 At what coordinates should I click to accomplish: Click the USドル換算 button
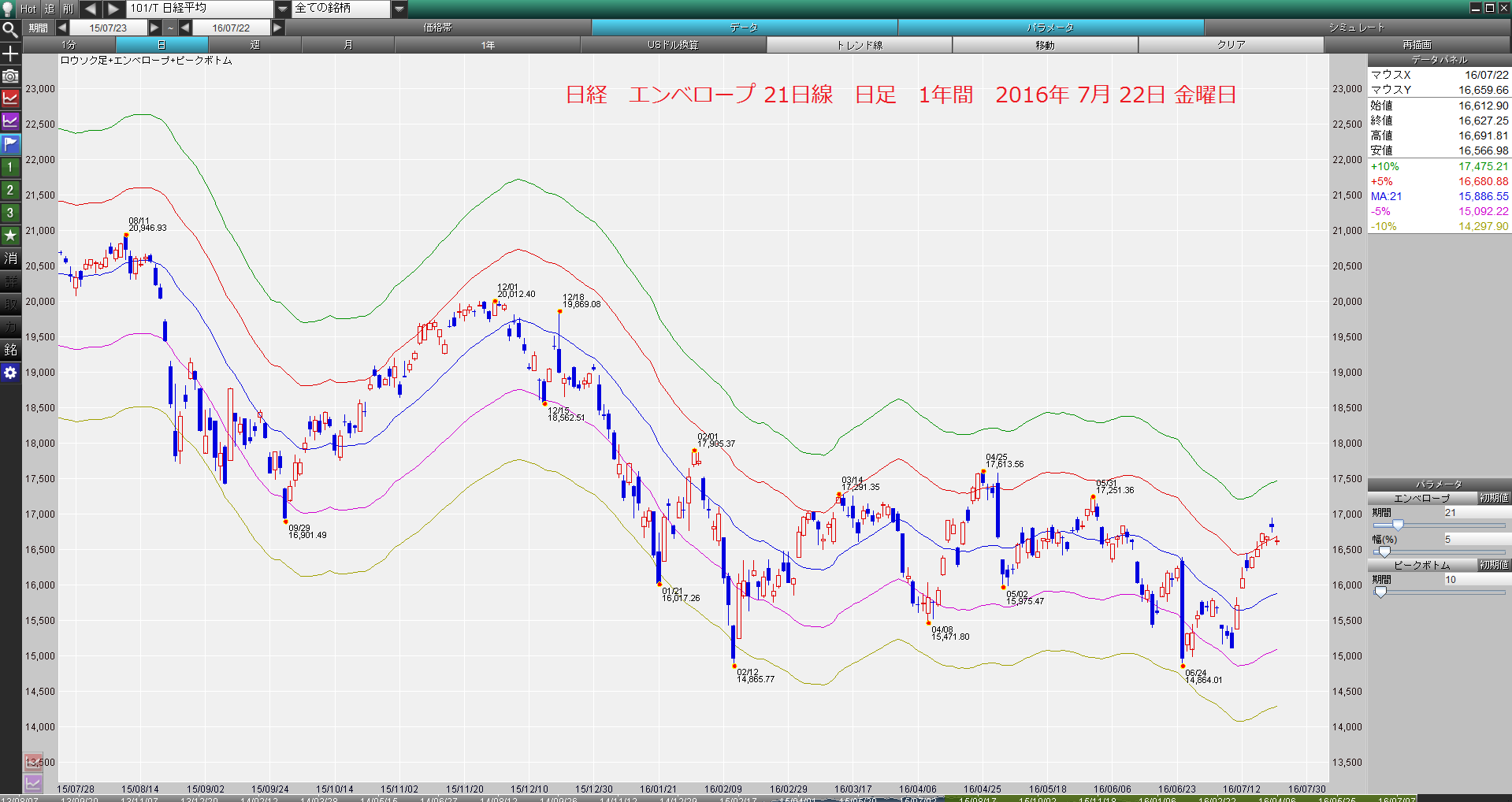pos(673,45)
